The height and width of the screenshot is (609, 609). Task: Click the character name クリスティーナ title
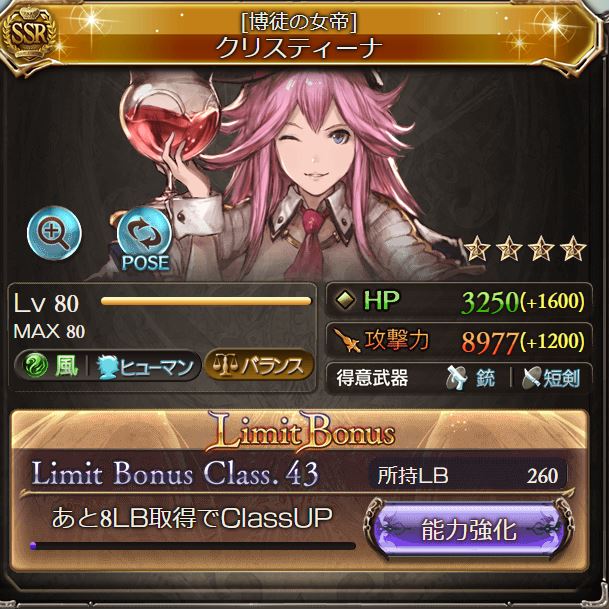299,49
